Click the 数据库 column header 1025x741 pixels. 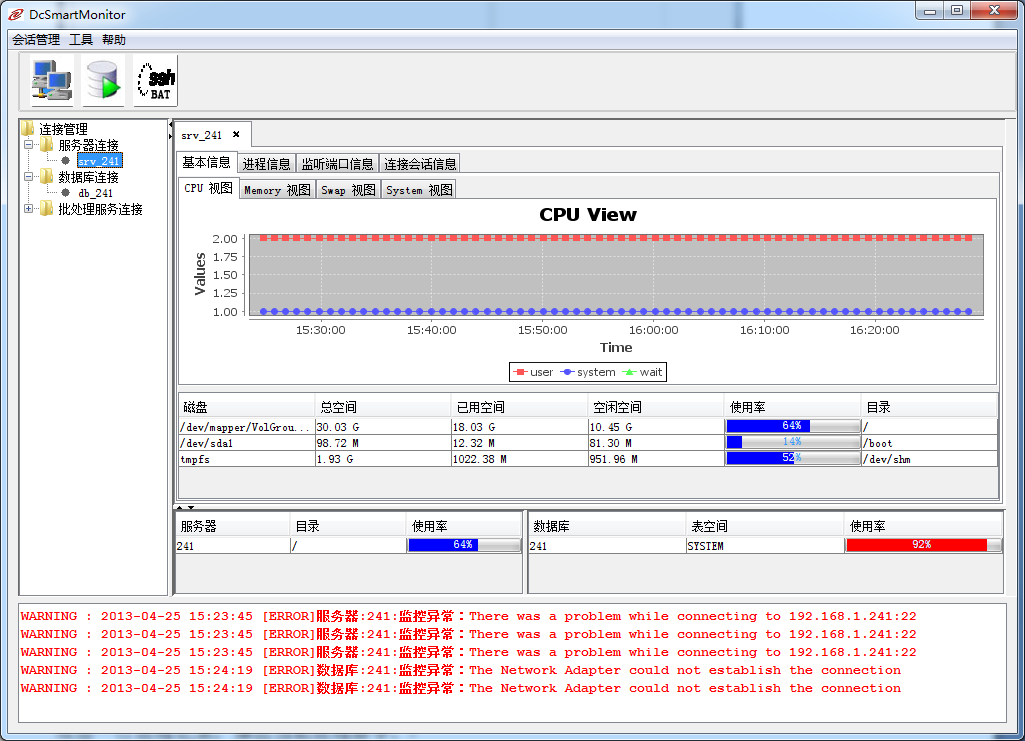coord(607,526)
